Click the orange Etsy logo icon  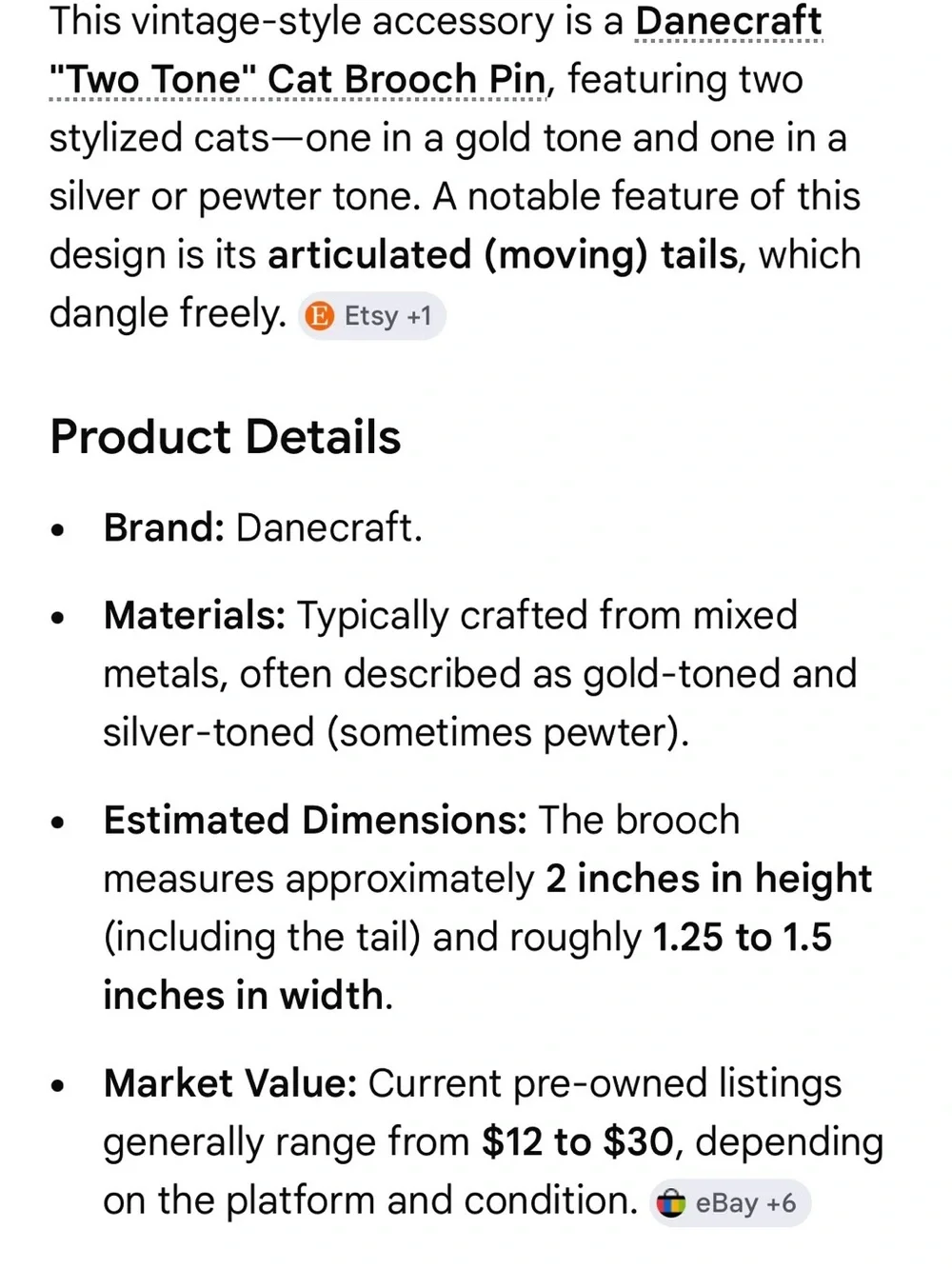(x=320, y=316)
